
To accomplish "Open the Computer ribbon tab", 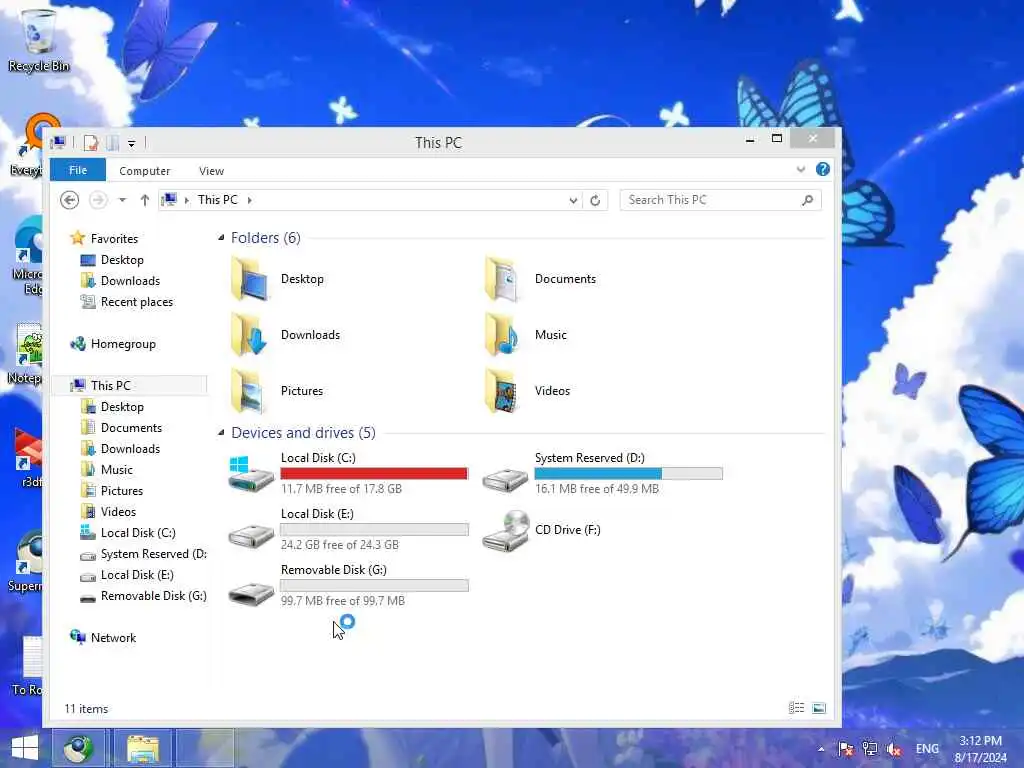I will (x=144, y=170).
